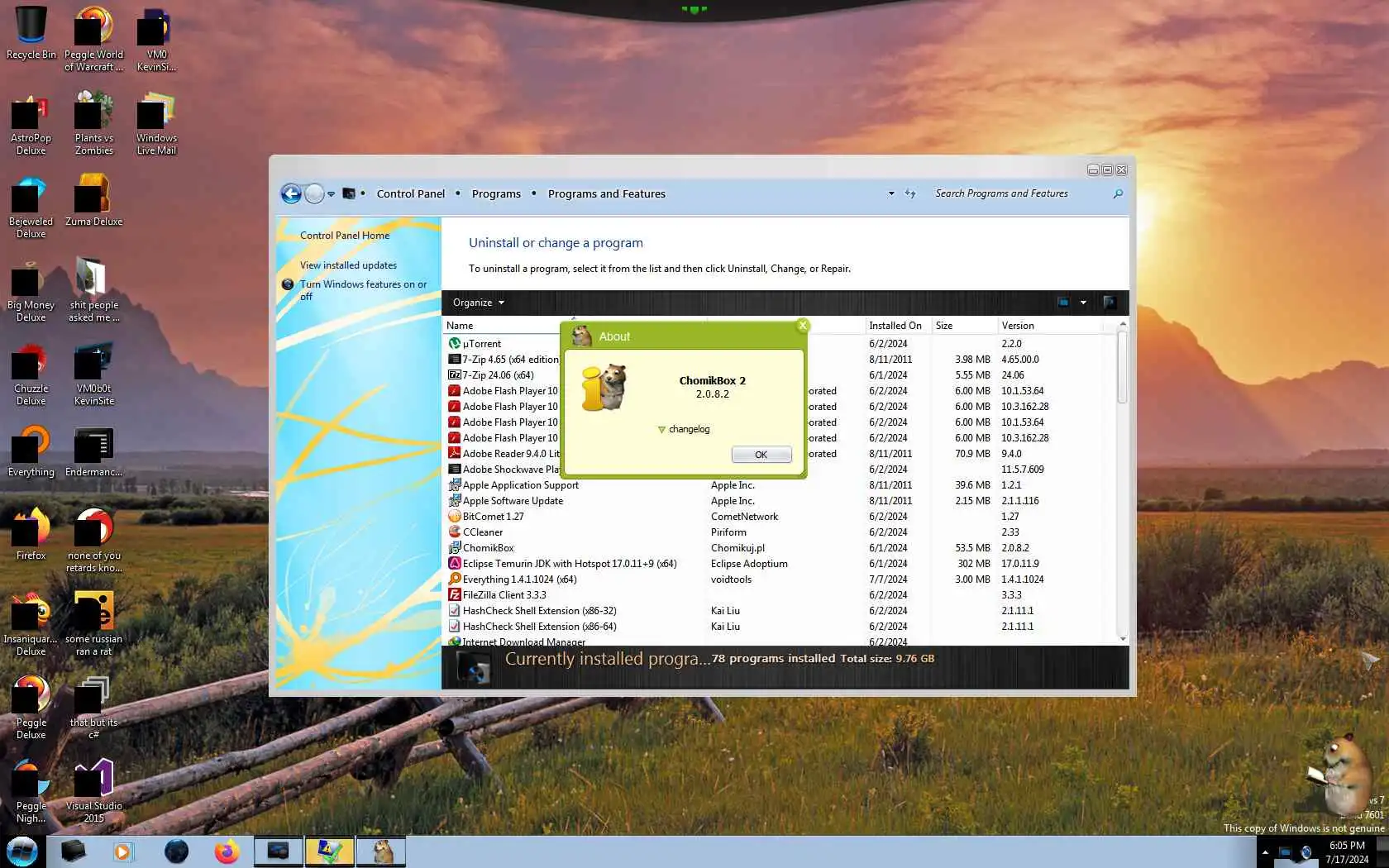The image size is (1389, 868).
Task: Click the Programs breadcrumb segment
Action: (x=496, y=193)
